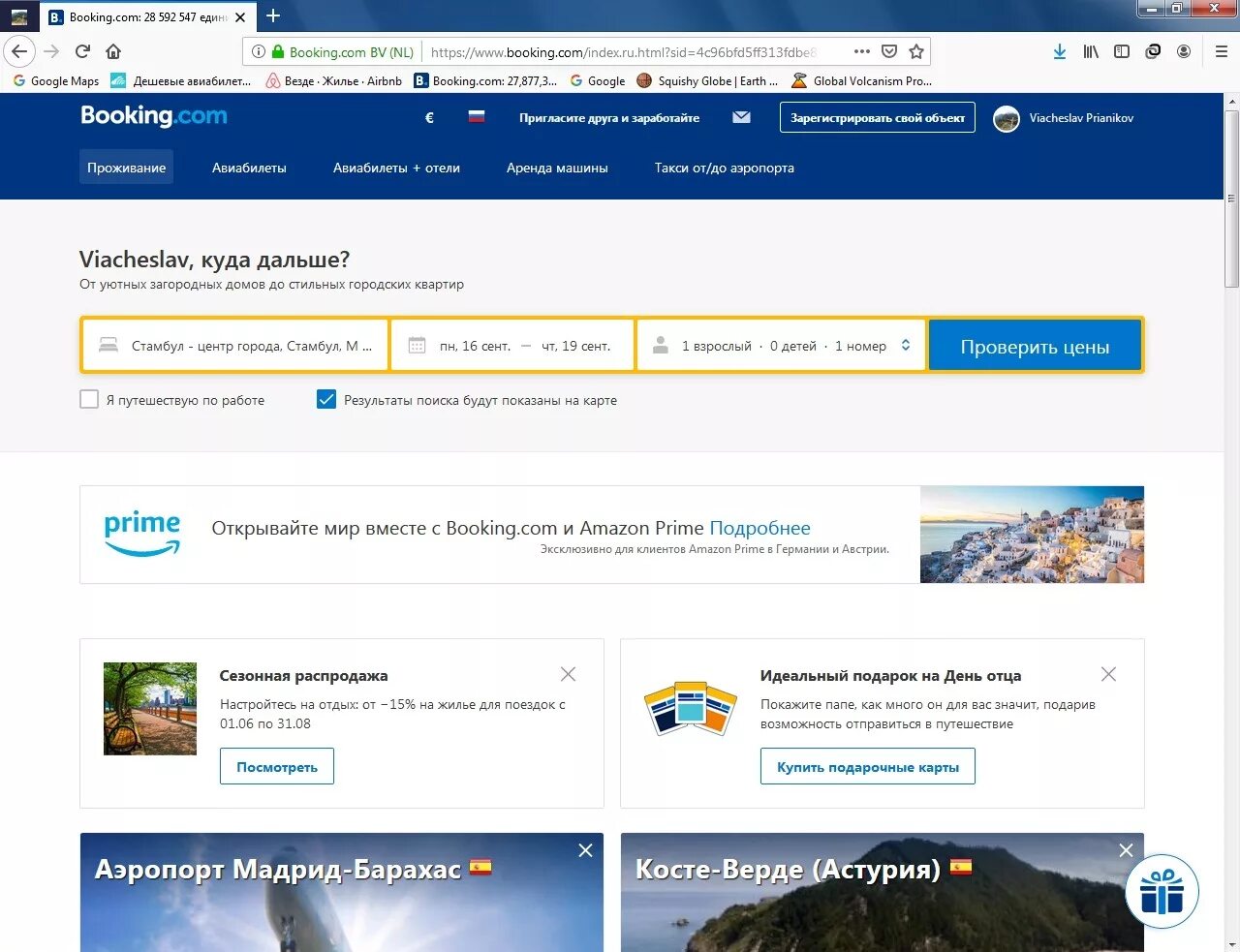Toggle the sidebar icon in toolbar
1240x952 pixels.
(x=1122, y=51)
